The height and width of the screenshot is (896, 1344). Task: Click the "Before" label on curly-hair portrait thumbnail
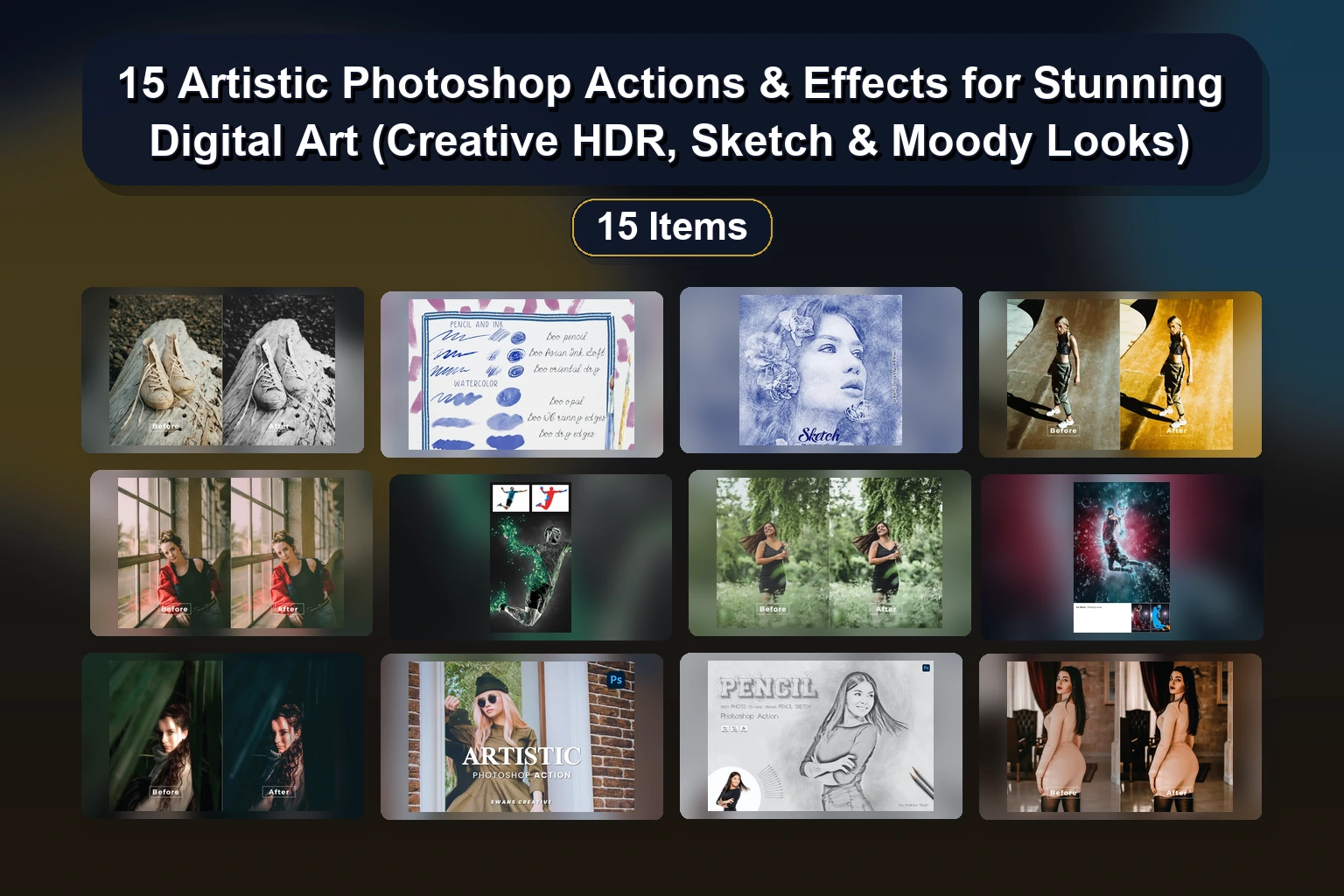[165, 792]
